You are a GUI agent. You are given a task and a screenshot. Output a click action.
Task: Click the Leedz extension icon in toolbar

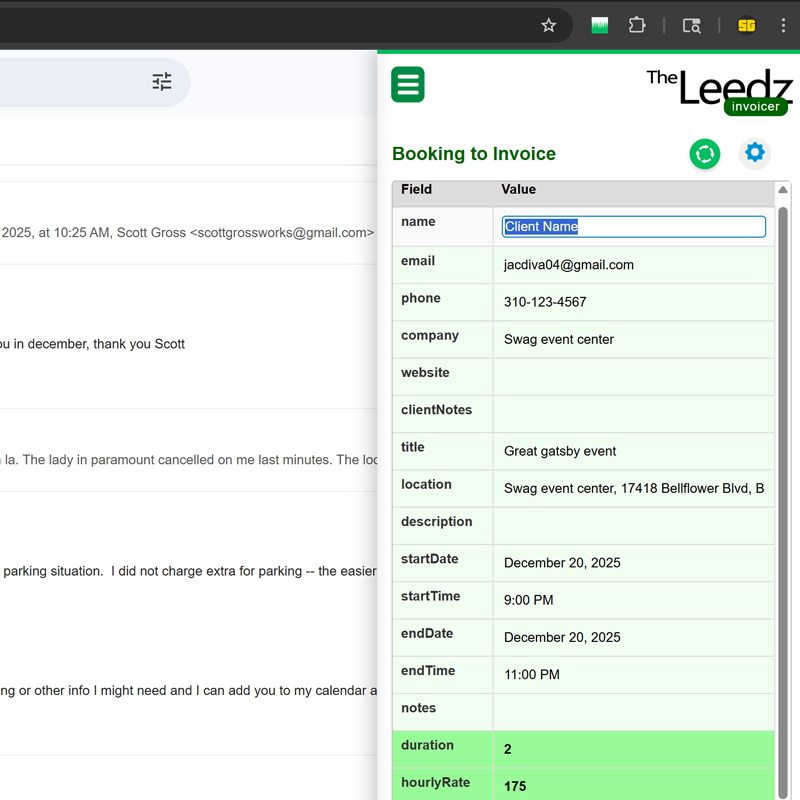[600, 26]
